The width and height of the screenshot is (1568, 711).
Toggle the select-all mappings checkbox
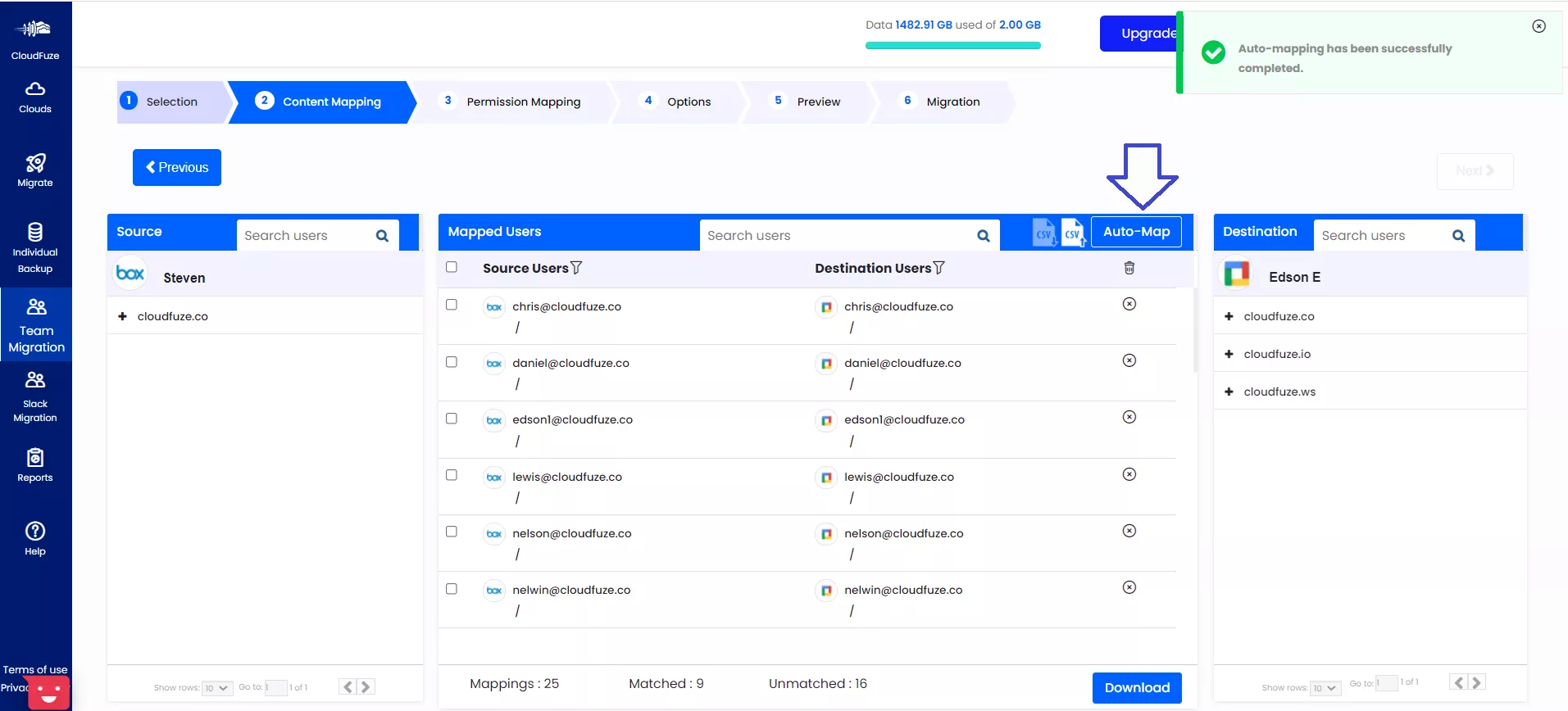pyautogui.click(x=452, y=267)
